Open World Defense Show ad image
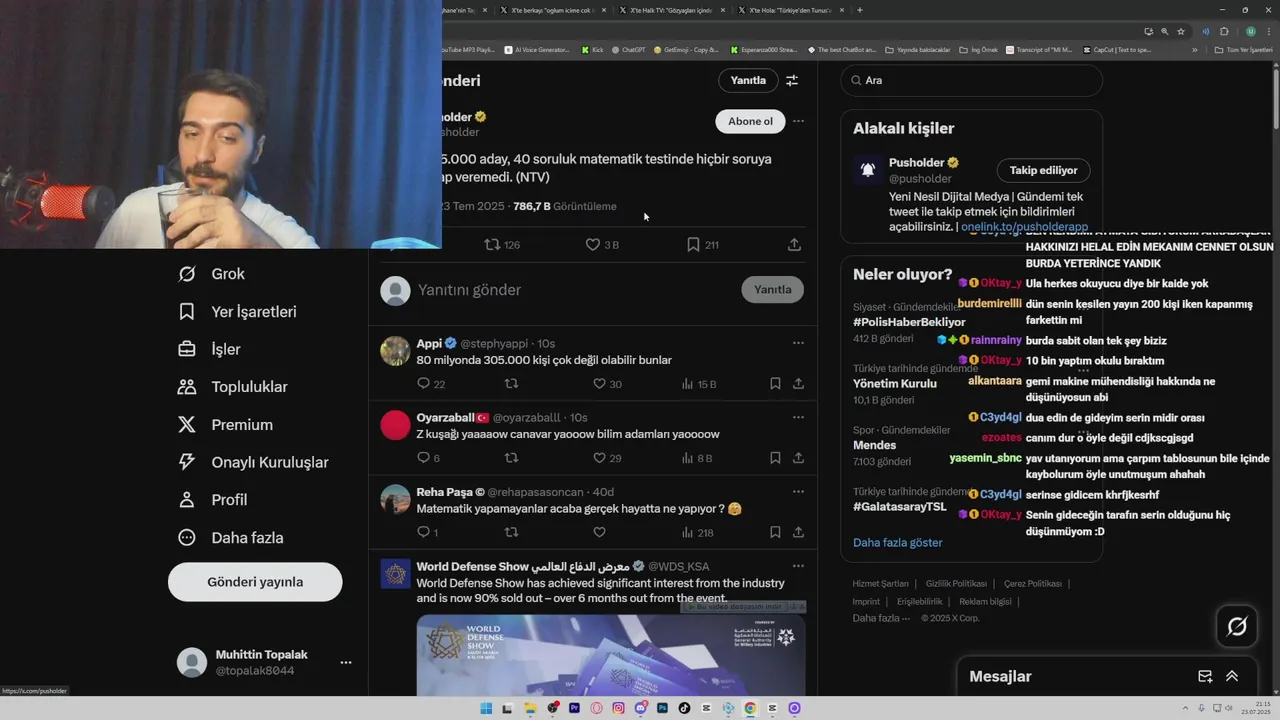The height and width of the screenshot is (720, 1280). (x=611, y=655)
